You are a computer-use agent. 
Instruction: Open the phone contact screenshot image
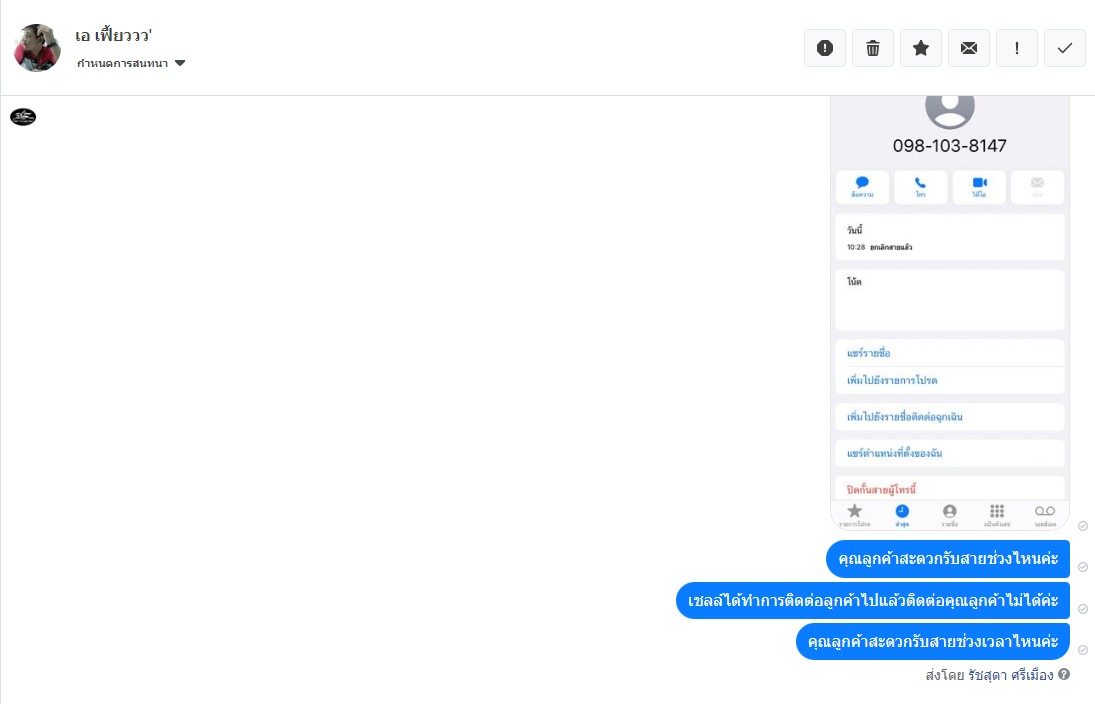click(x=950, y=313)
